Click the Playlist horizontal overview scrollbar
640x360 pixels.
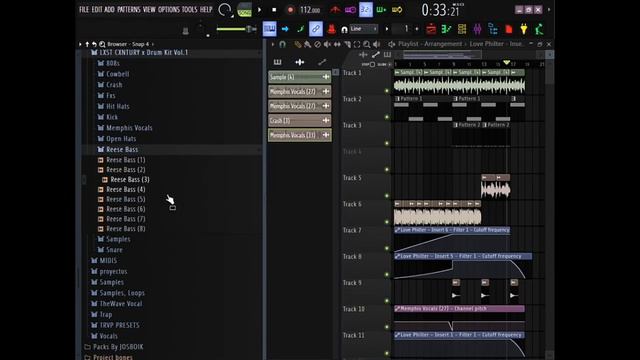pyautogui.click(x=442, y=55)
